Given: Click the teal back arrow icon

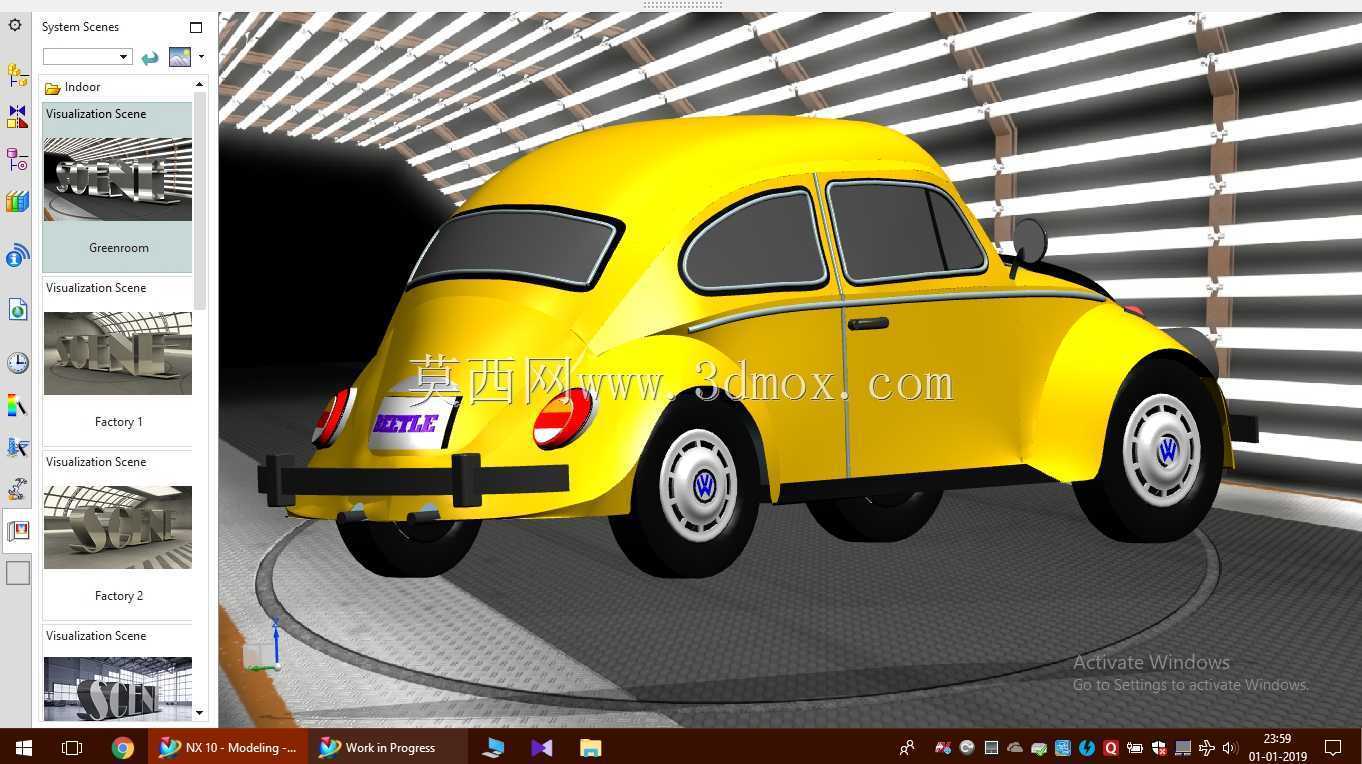Looking at the screenshot, I should tap(150, 57).
